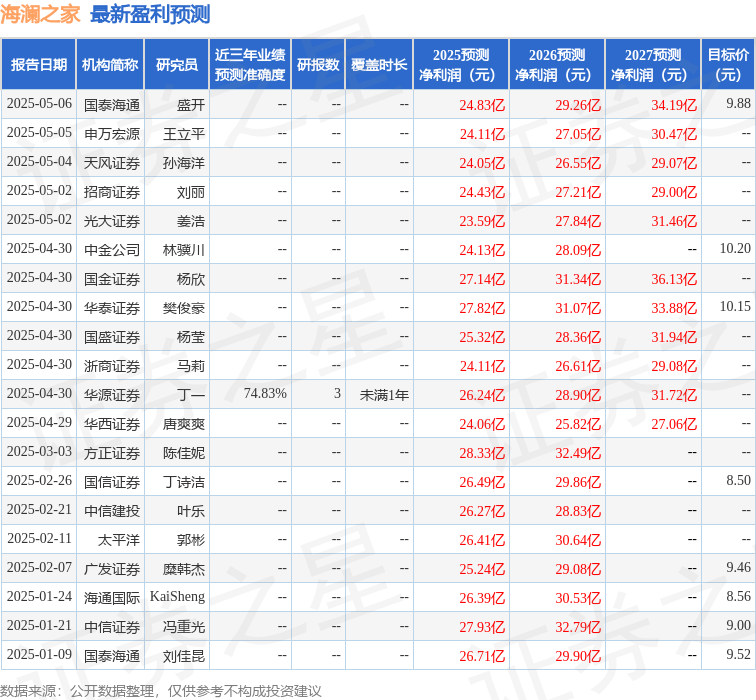This screenshot has height=700, width=756.
Task: Select researcher 丁诗洁
Action: (x=184, y=482)
